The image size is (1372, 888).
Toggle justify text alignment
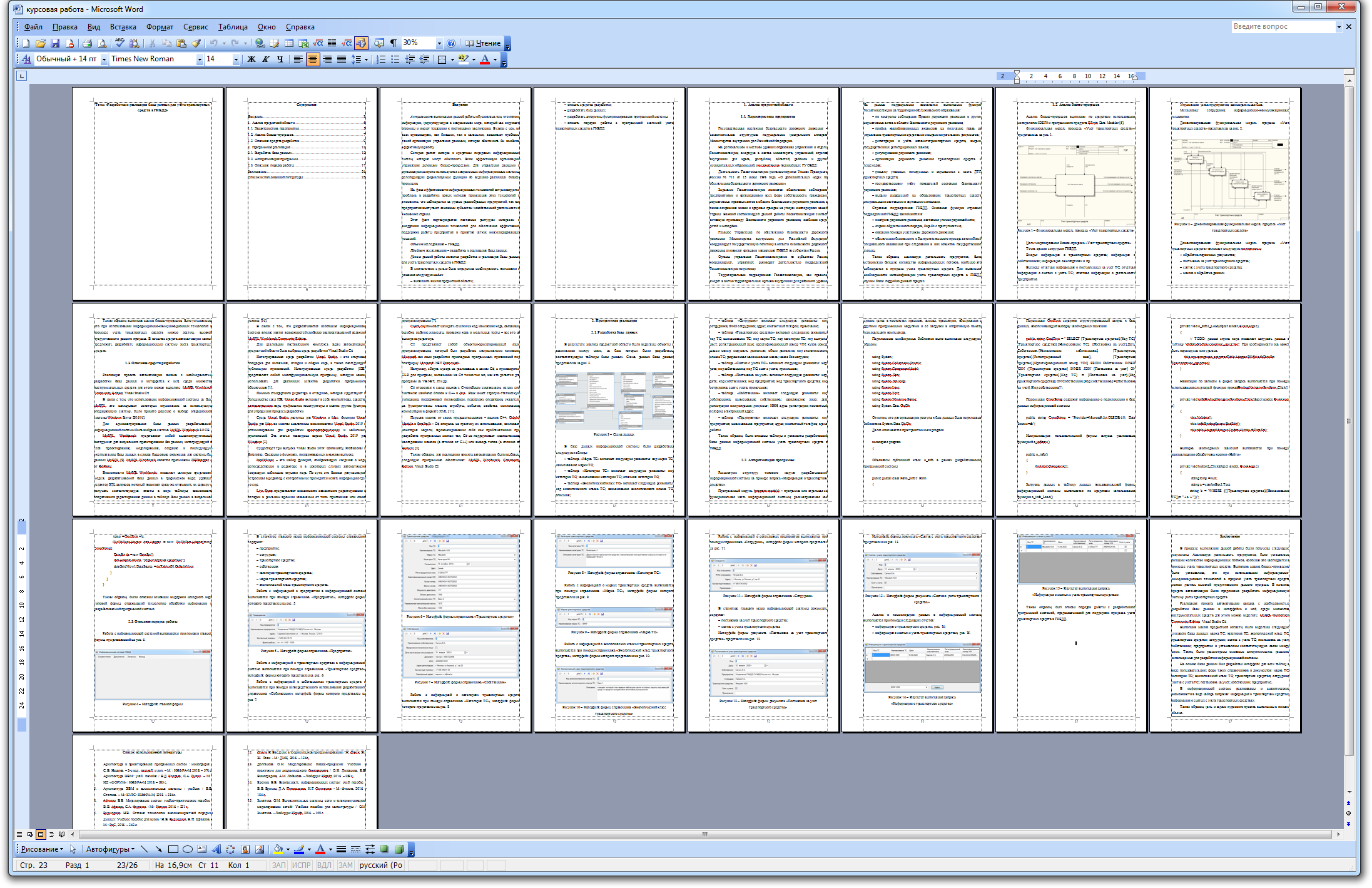[x=342, y=59]
